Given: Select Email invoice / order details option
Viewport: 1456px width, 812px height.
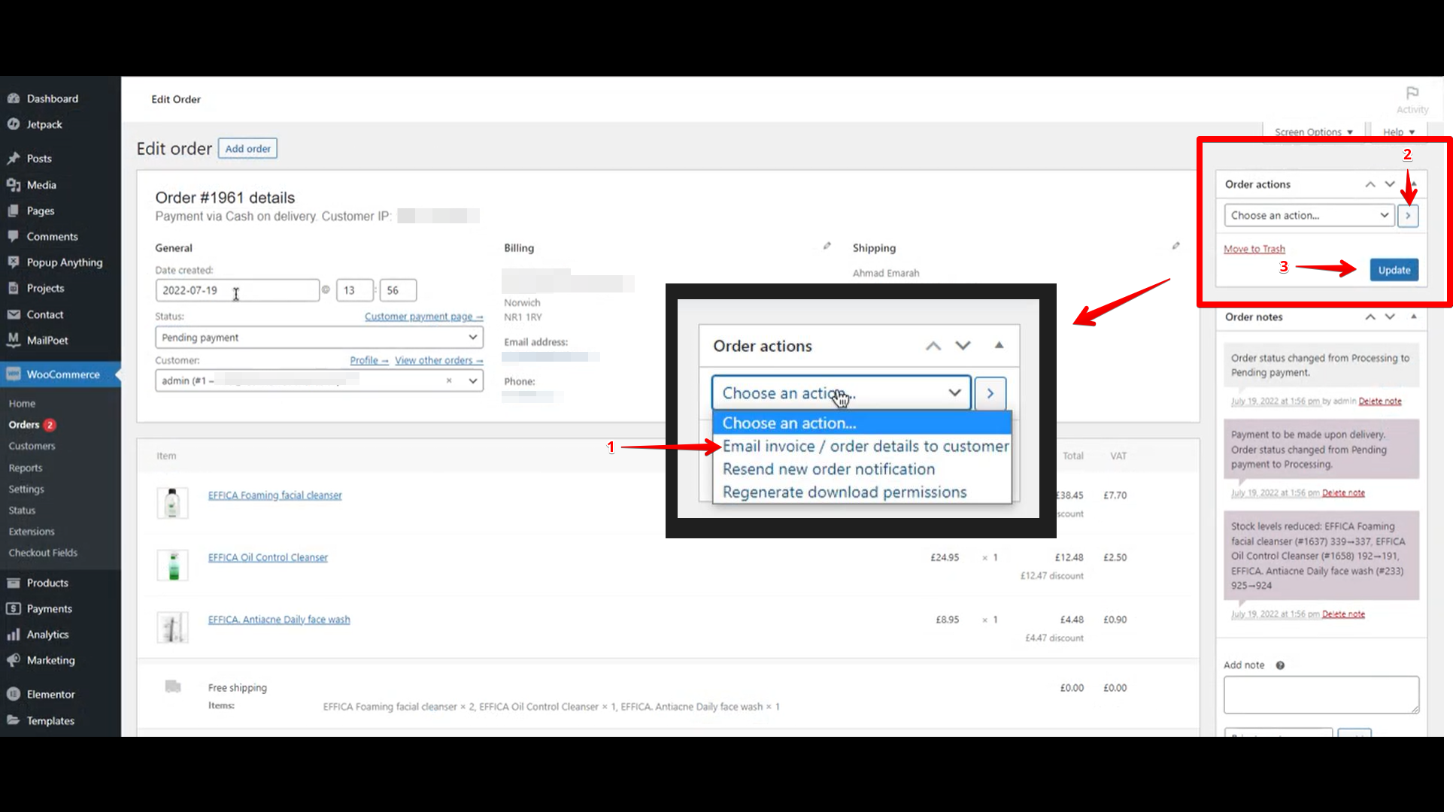Looking at the screenshot, I should coord(865,446).
